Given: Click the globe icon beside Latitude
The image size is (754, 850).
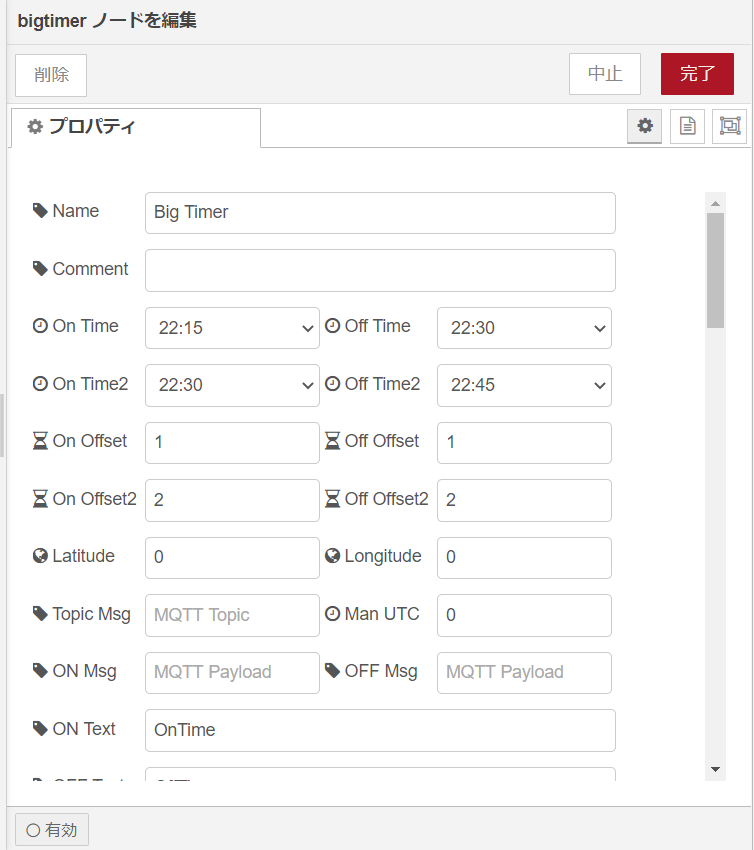Looking at the screenshot, I should point(40,556).
